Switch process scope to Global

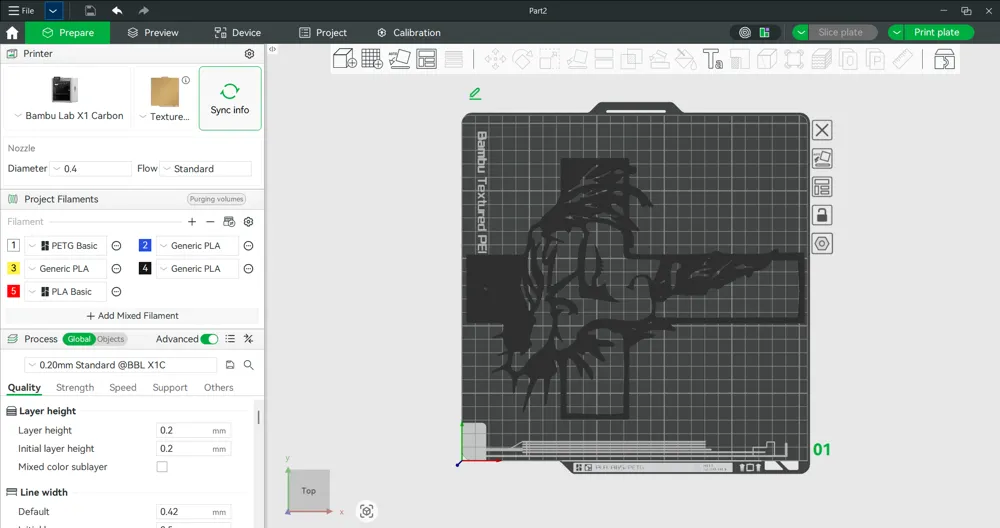[79, 339]
